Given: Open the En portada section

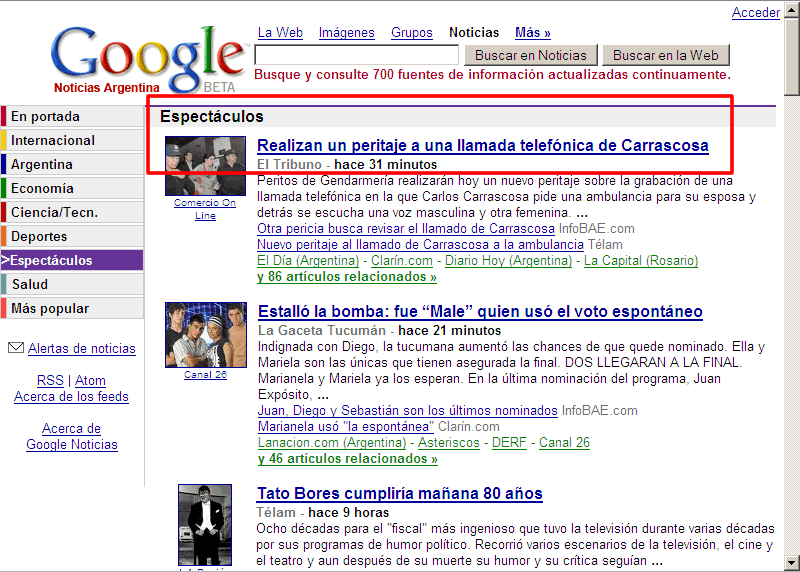Looking at the screenshot, I should pyautogui.click(x=72, y=116).
